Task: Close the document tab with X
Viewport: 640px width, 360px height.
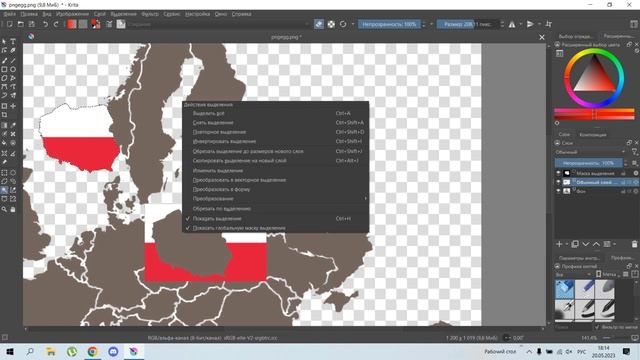Action: point(542,37)
